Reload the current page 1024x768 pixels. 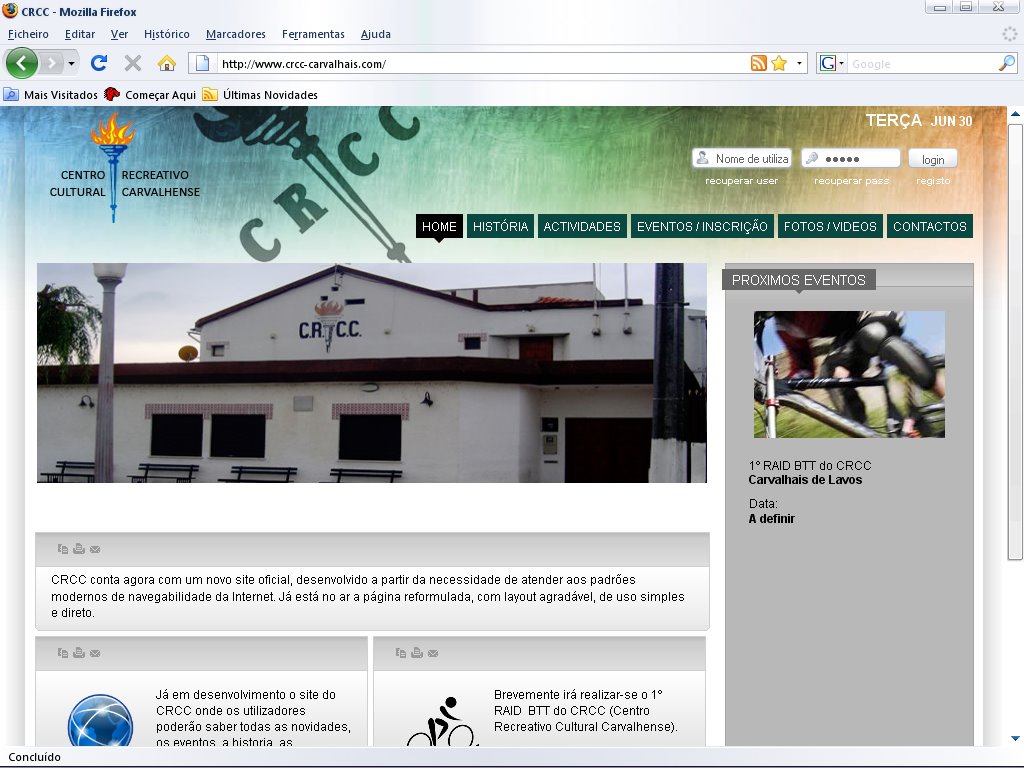click(99, 62)
